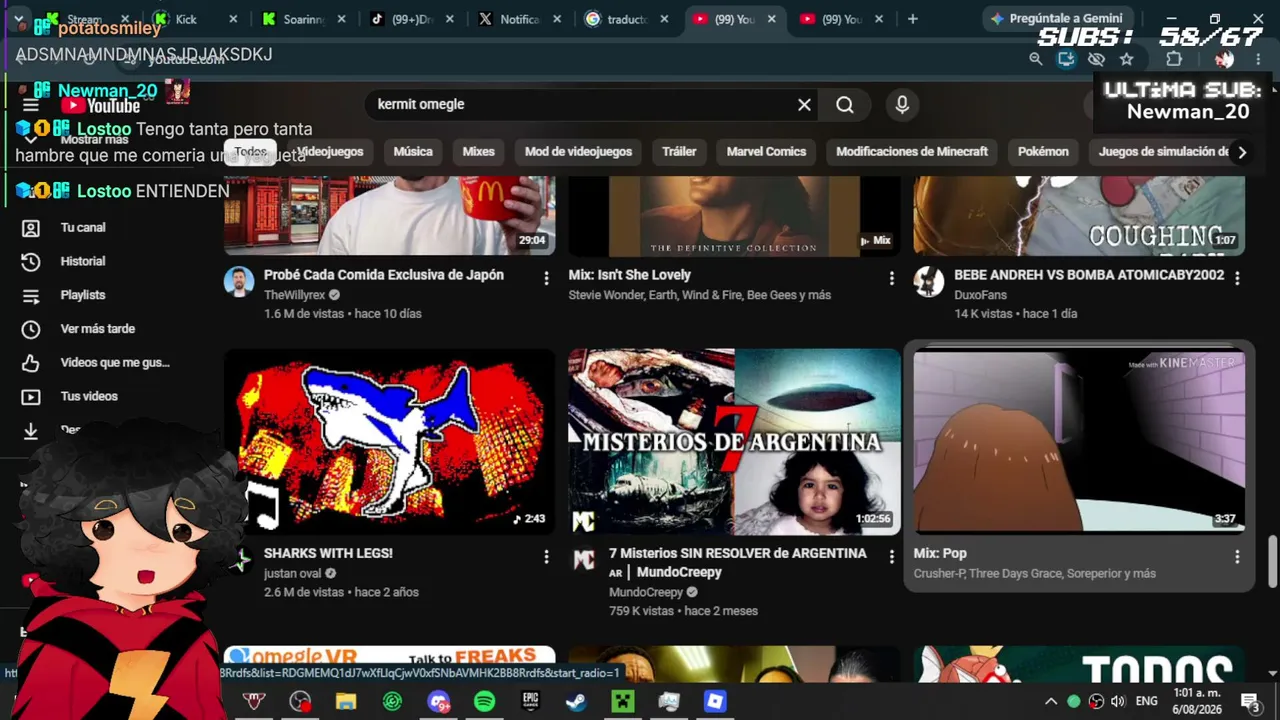The height and width of the screenshot is (720, 1280).
Task: Open TheWillyrex channel avatar
Action: coord(239,283)
